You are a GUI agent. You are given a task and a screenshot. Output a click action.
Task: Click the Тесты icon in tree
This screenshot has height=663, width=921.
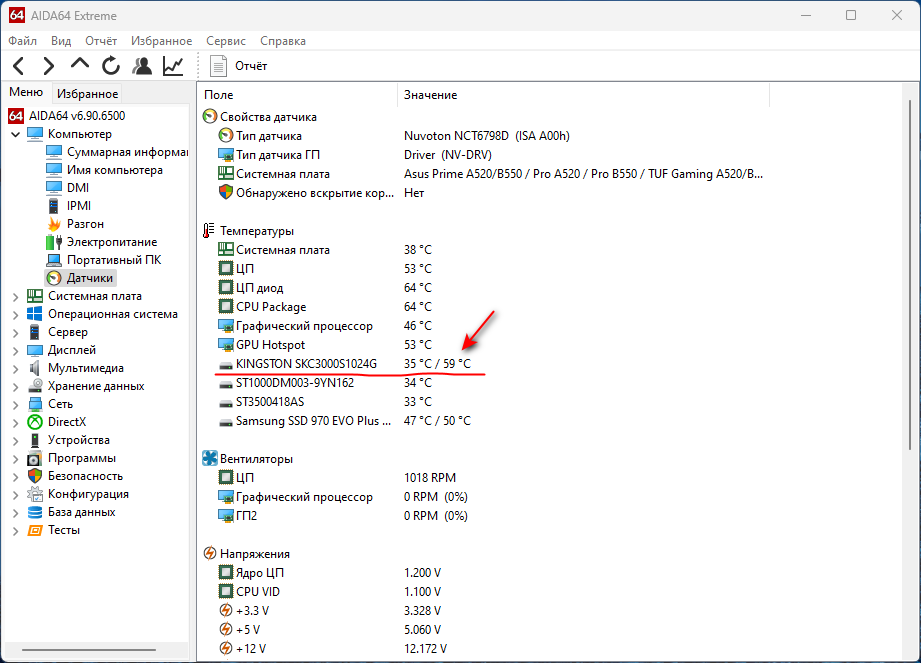[35, 530]
